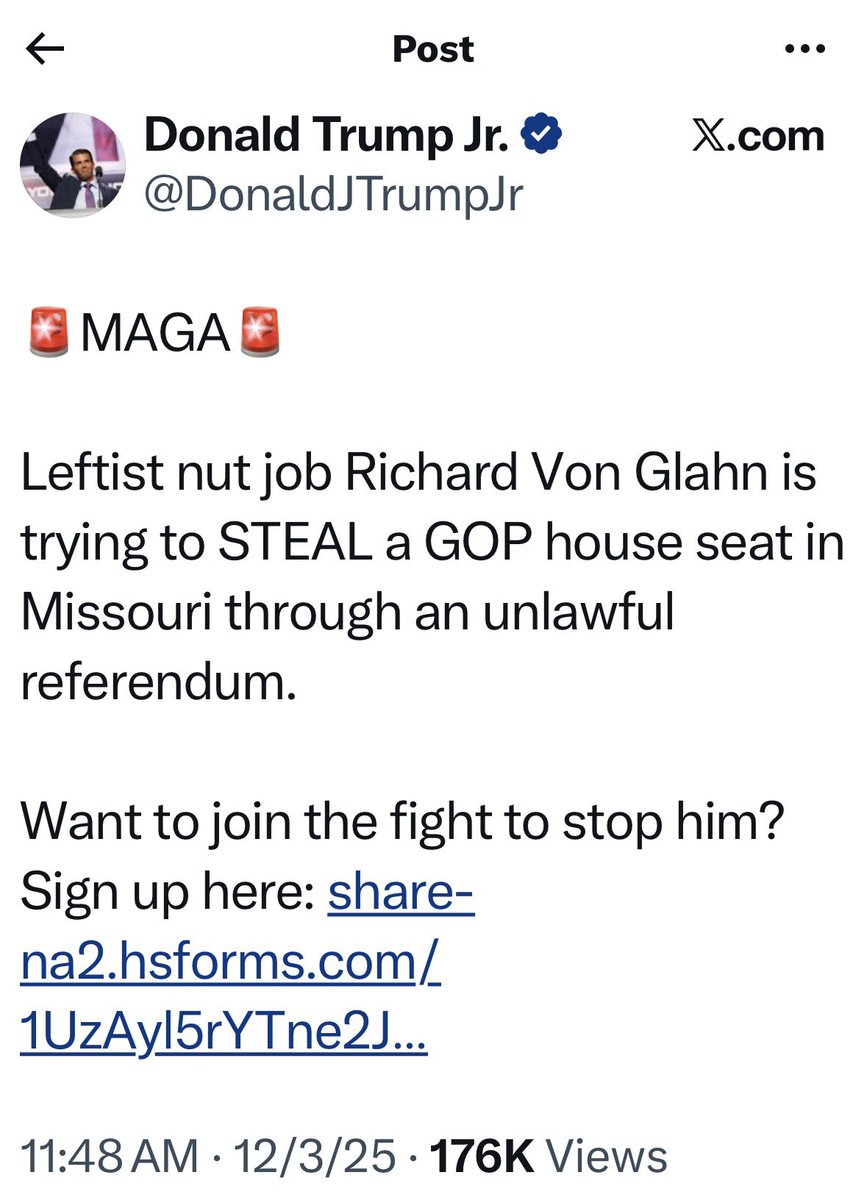Tap the back arrow icon
The height and width of the screenshot is (1200, 867).
point(48,49)
